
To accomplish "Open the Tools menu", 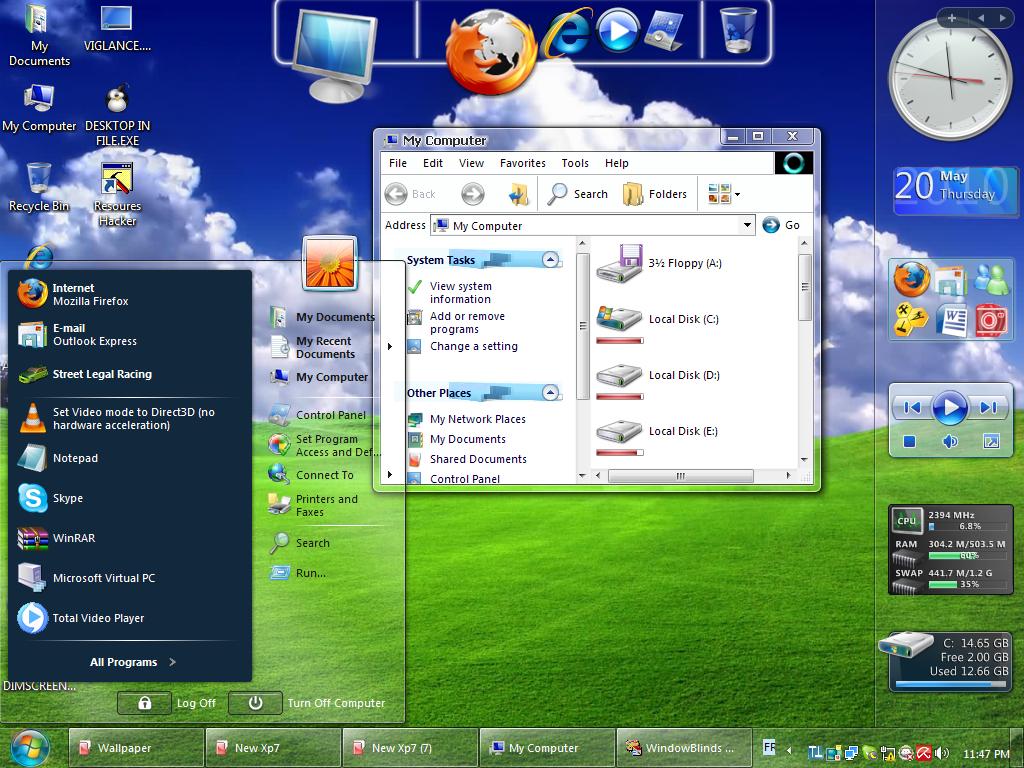I will (x=575, y=163).
